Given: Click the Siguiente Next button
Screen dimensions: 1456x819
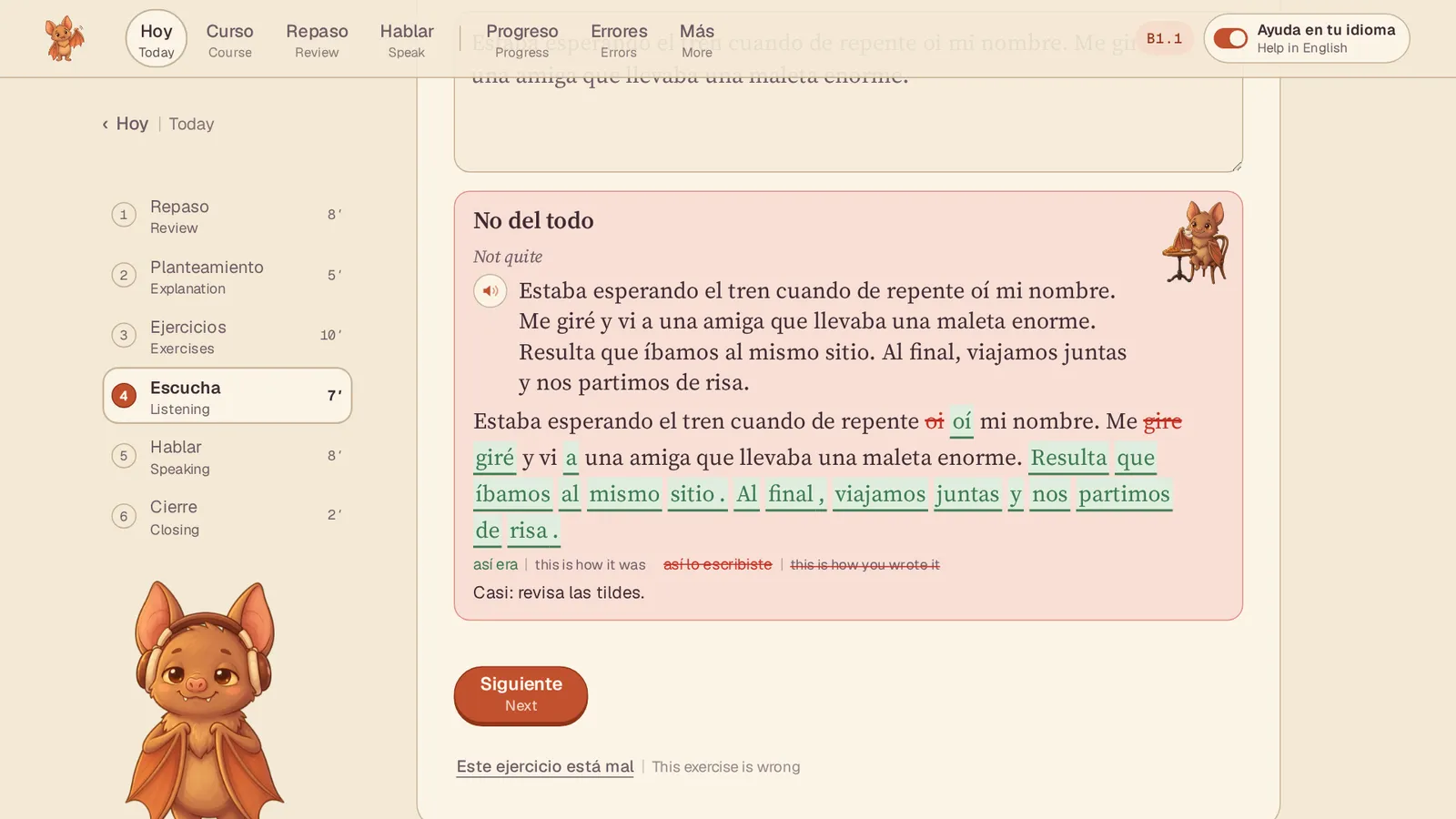Looking at the screenshot, I should tap(521, 694).
